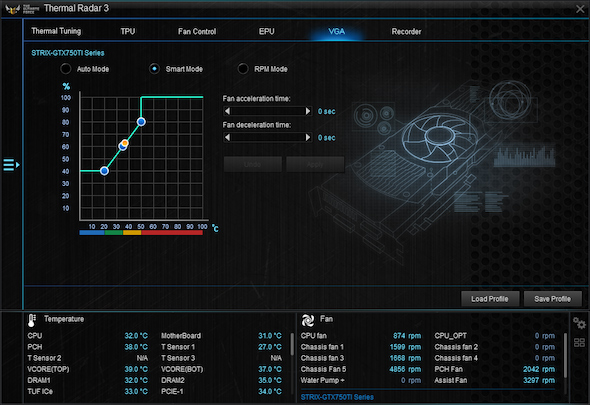Image resolution: width=590 pixels, height=405 pixels.
Task: Click the fan acceleration time slider track
Action: point(268,111)
